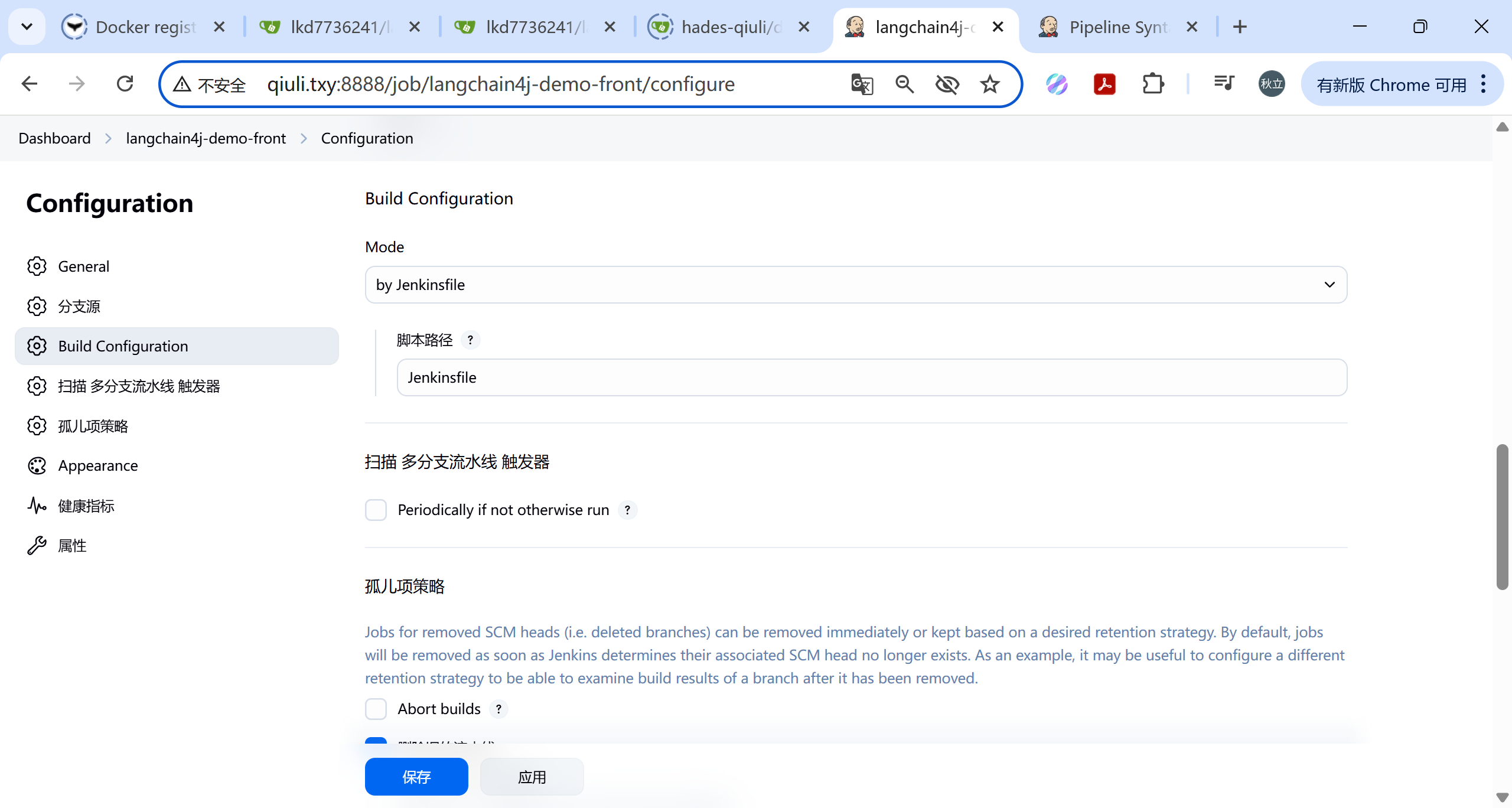Close the Docker registry tab
The height and width of the screenshot is (808, 1512).
click(x=219, y=27)
